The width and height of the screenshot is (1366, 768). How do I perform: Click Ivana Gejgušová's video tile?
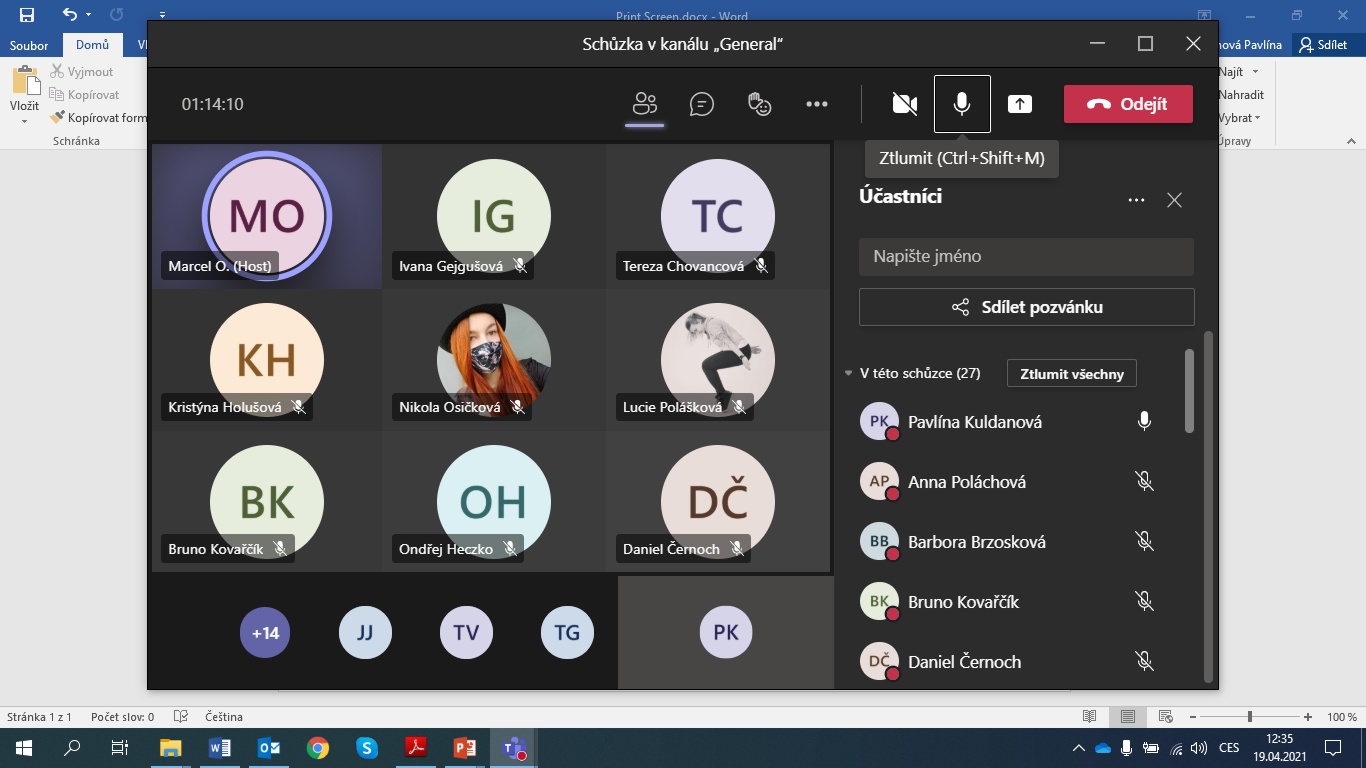click(x=494, y=216)
